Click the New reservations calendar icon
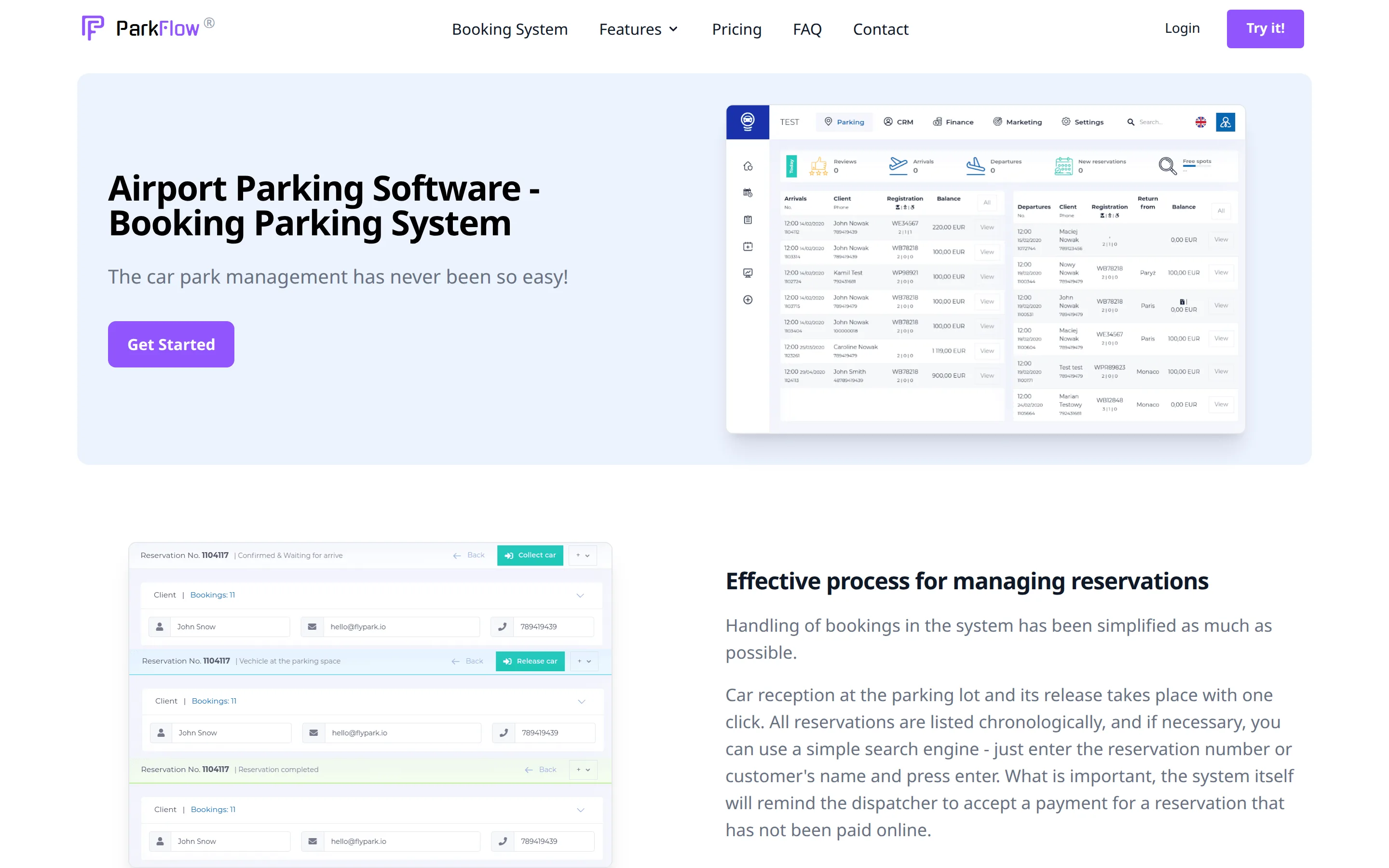 click(x=1063, y=166)
